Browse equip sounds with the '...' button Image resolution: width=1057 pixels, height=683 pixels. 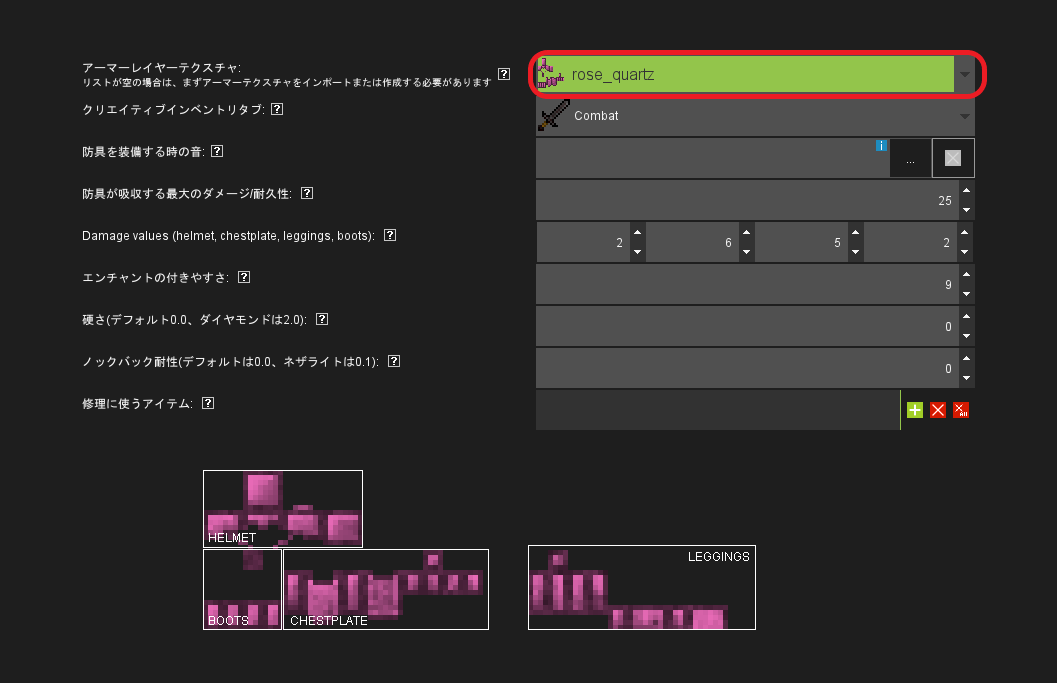pos(910,159)
